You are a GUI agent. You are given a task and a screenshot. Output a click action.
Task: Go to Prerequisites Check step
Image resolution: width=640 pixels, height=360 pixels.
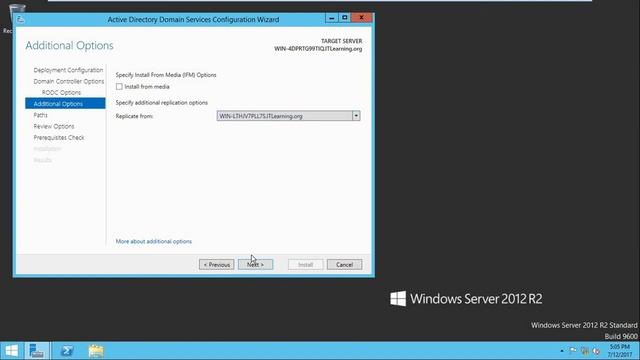click(x=59, y=138)
